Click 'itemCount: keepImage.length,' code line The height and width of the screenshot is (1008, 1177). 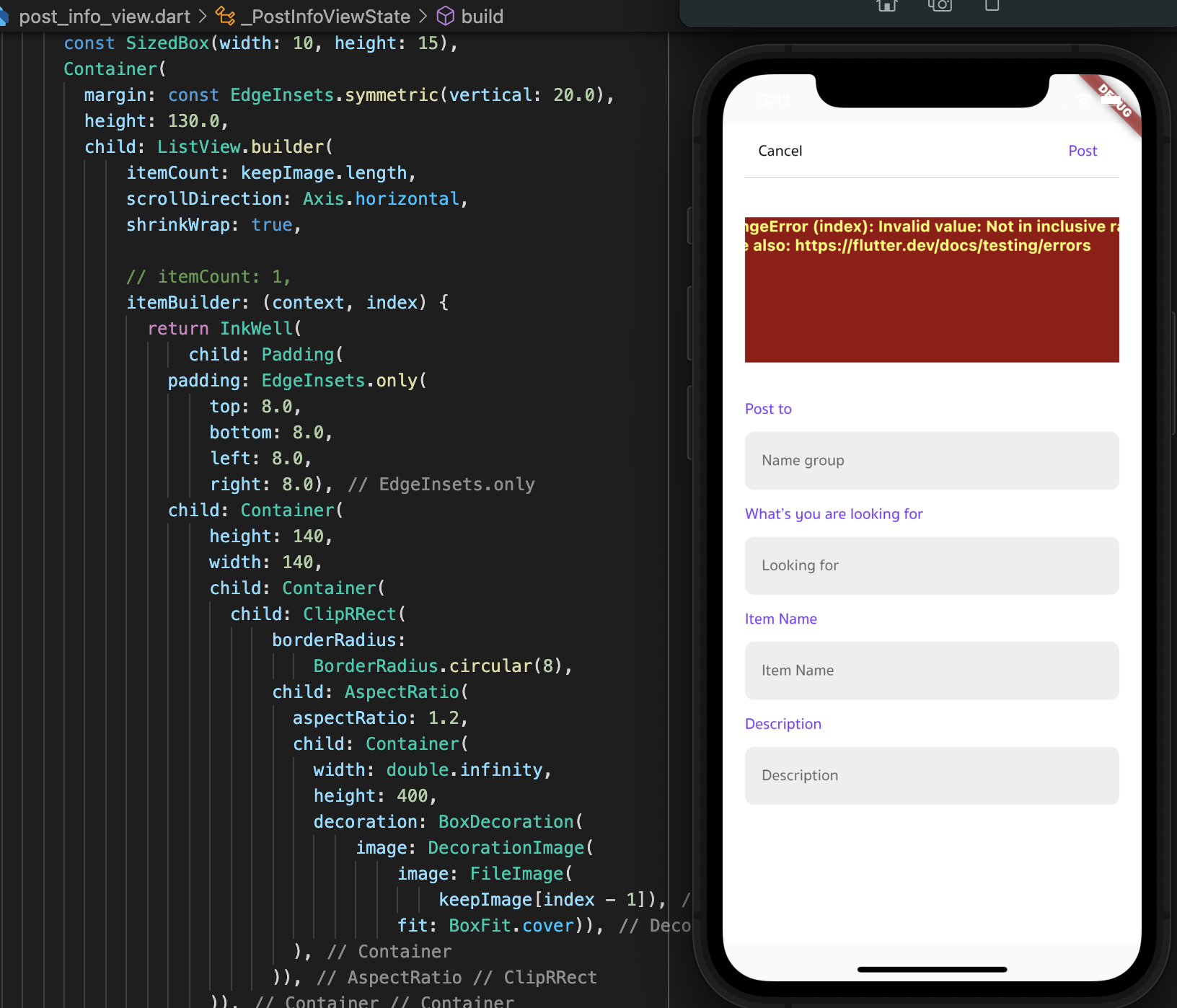click(x=271, y=173)
